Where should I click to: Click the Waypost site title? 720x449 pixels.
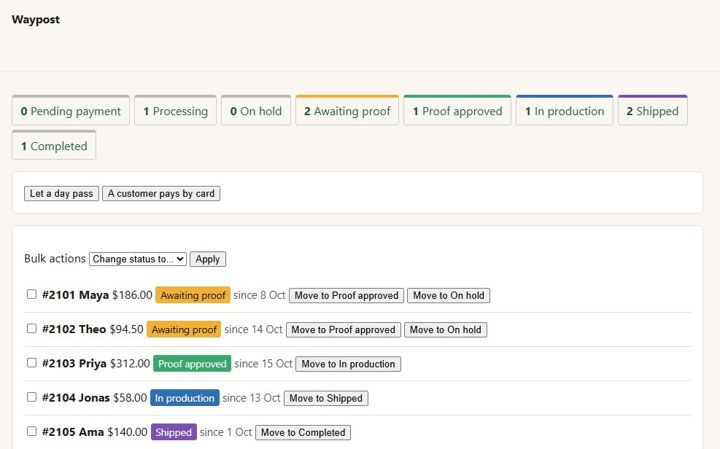coord(36,19)
